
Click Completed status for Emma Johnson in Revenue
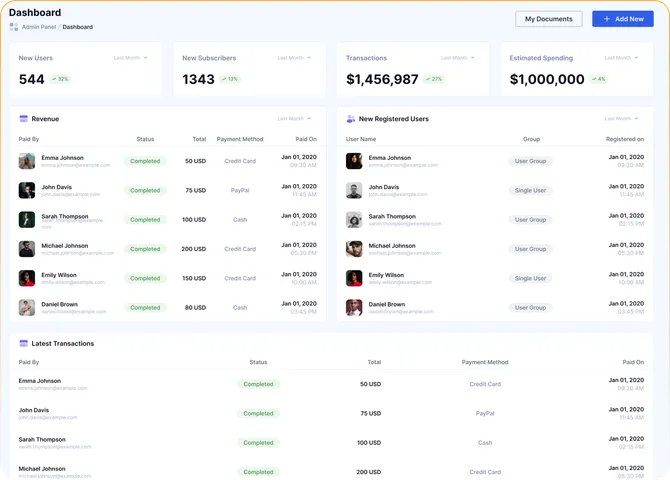tap(145, 161)
